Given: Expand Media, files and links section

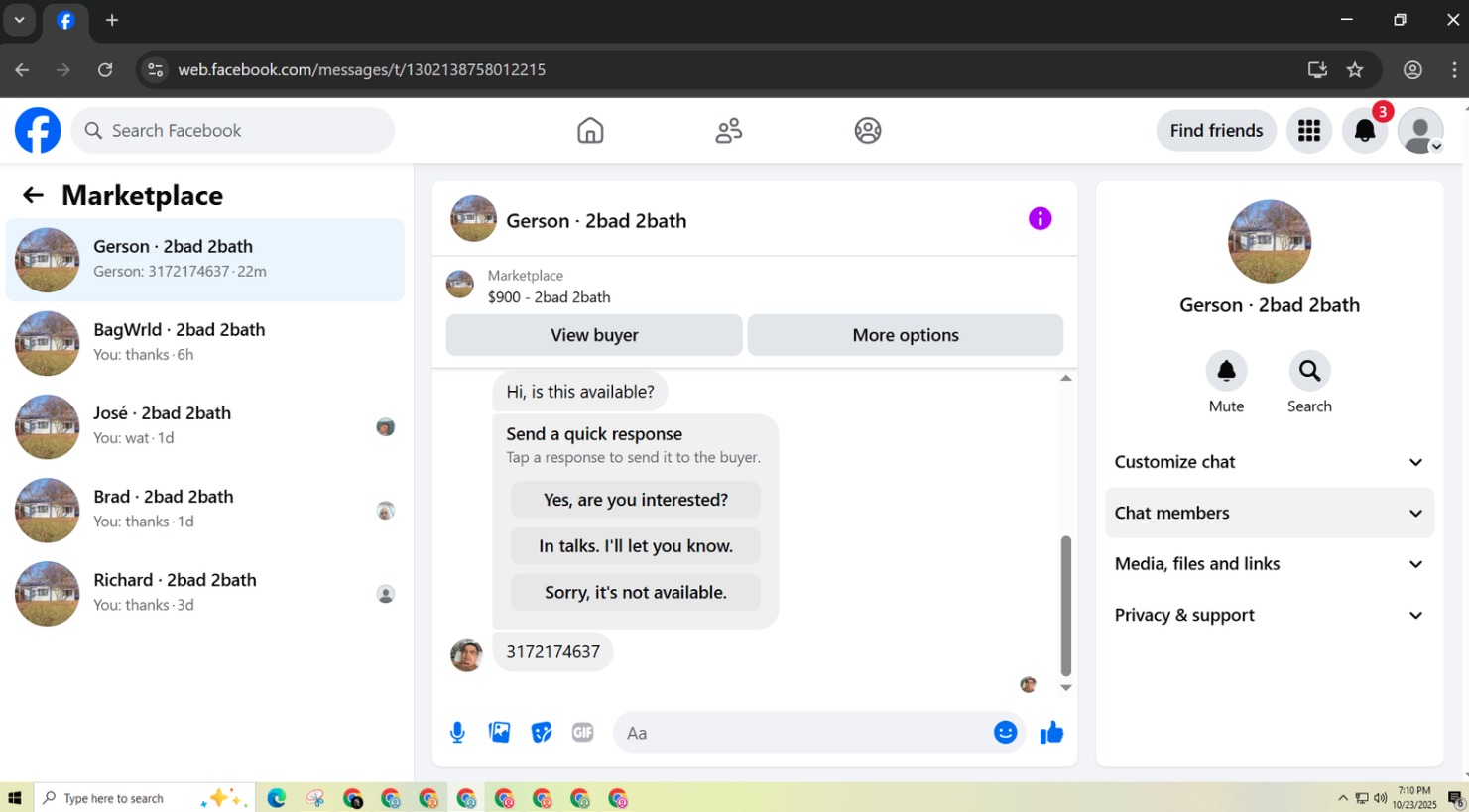Looking at the screenshot, I should (x=1269, y=564).
